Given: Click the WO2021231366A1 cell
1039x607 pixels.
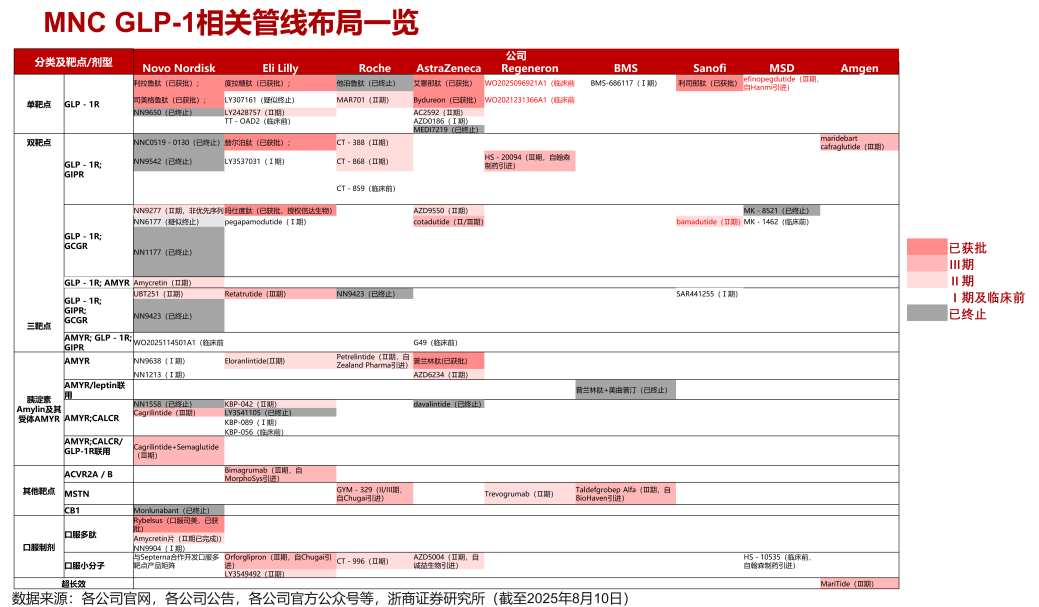Looking at the screenshot, I should point(529,100).
